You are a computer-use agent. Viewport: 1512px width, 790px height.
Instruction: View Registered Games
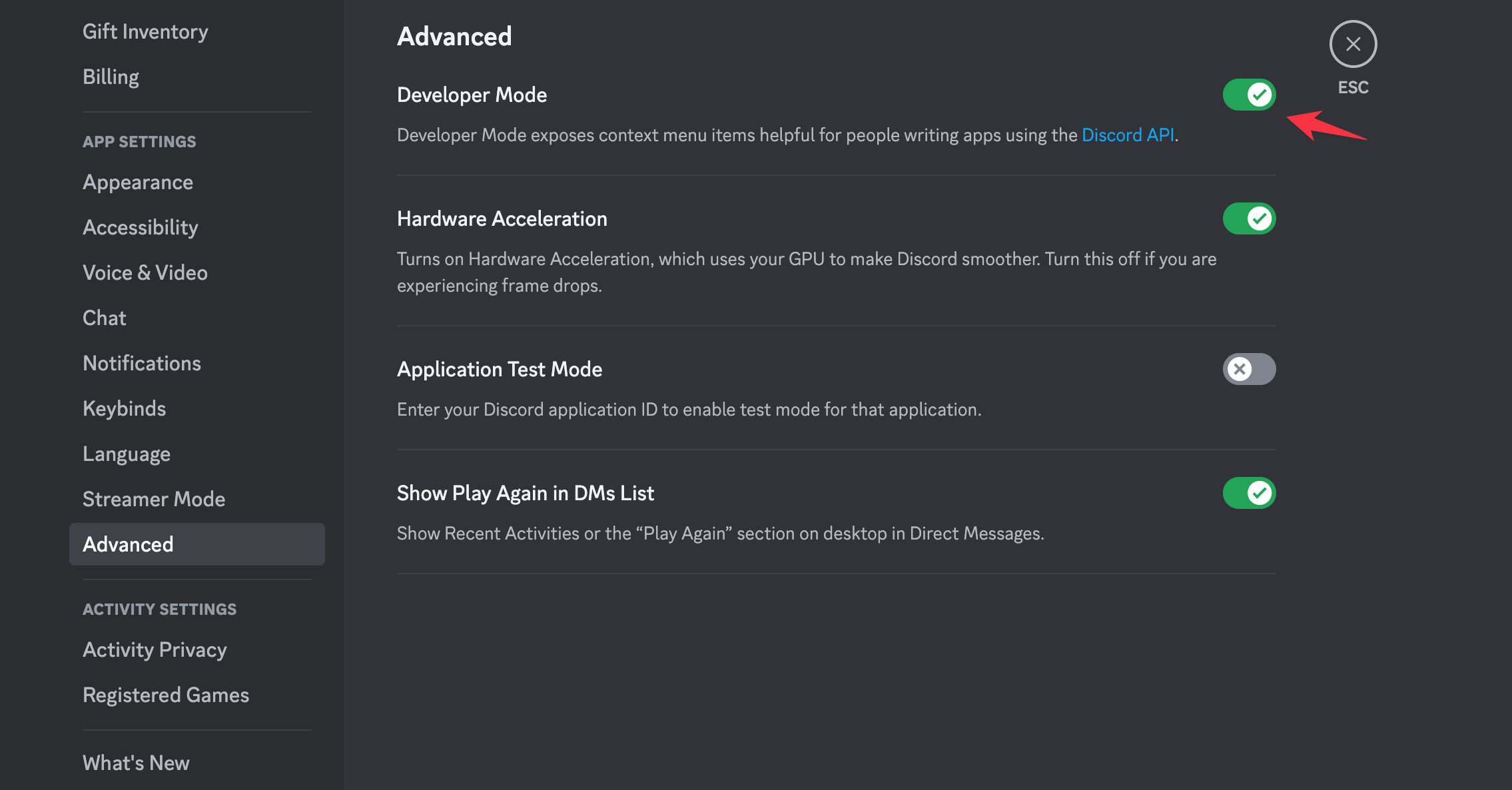pyautogui.click(x=166, y=695)
